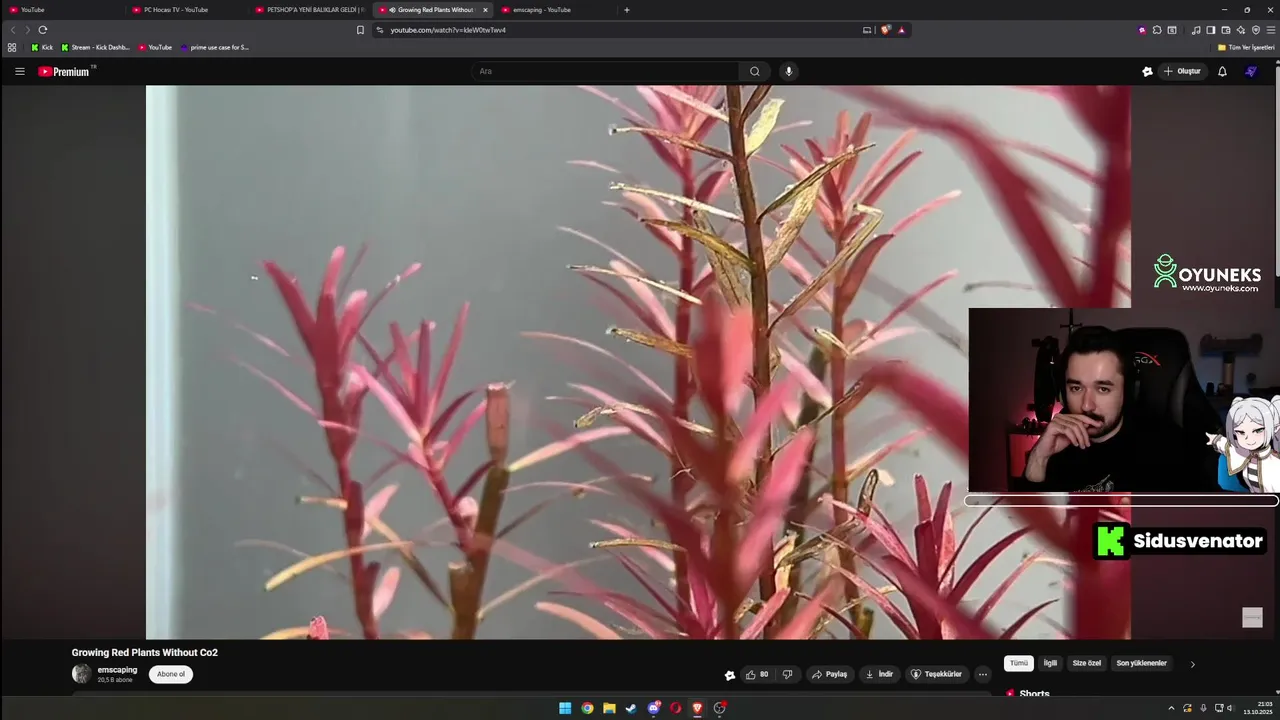Like the video with thumbs up
This screenshot has width=1280, height=720.
(757, 674)
